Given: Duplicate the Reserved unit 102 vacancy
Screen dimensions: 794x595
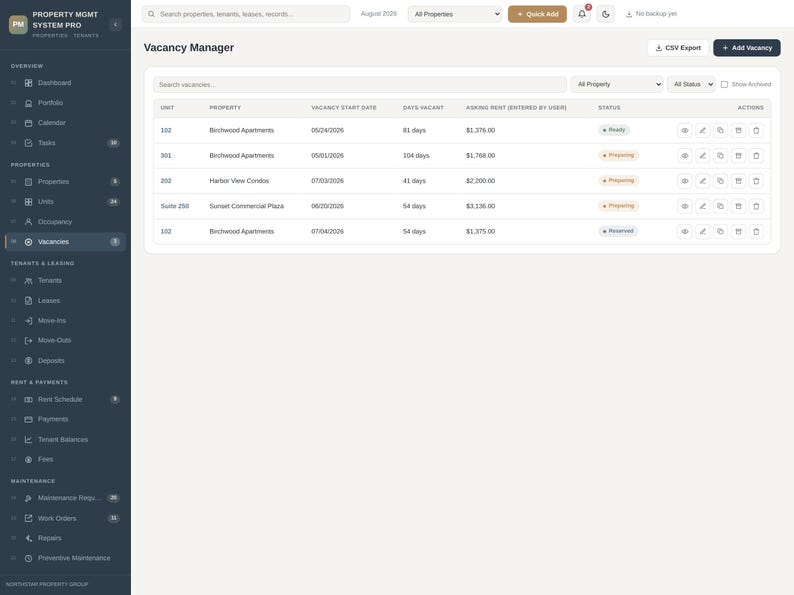Looking at the screenshot, I should coord(720,231).
